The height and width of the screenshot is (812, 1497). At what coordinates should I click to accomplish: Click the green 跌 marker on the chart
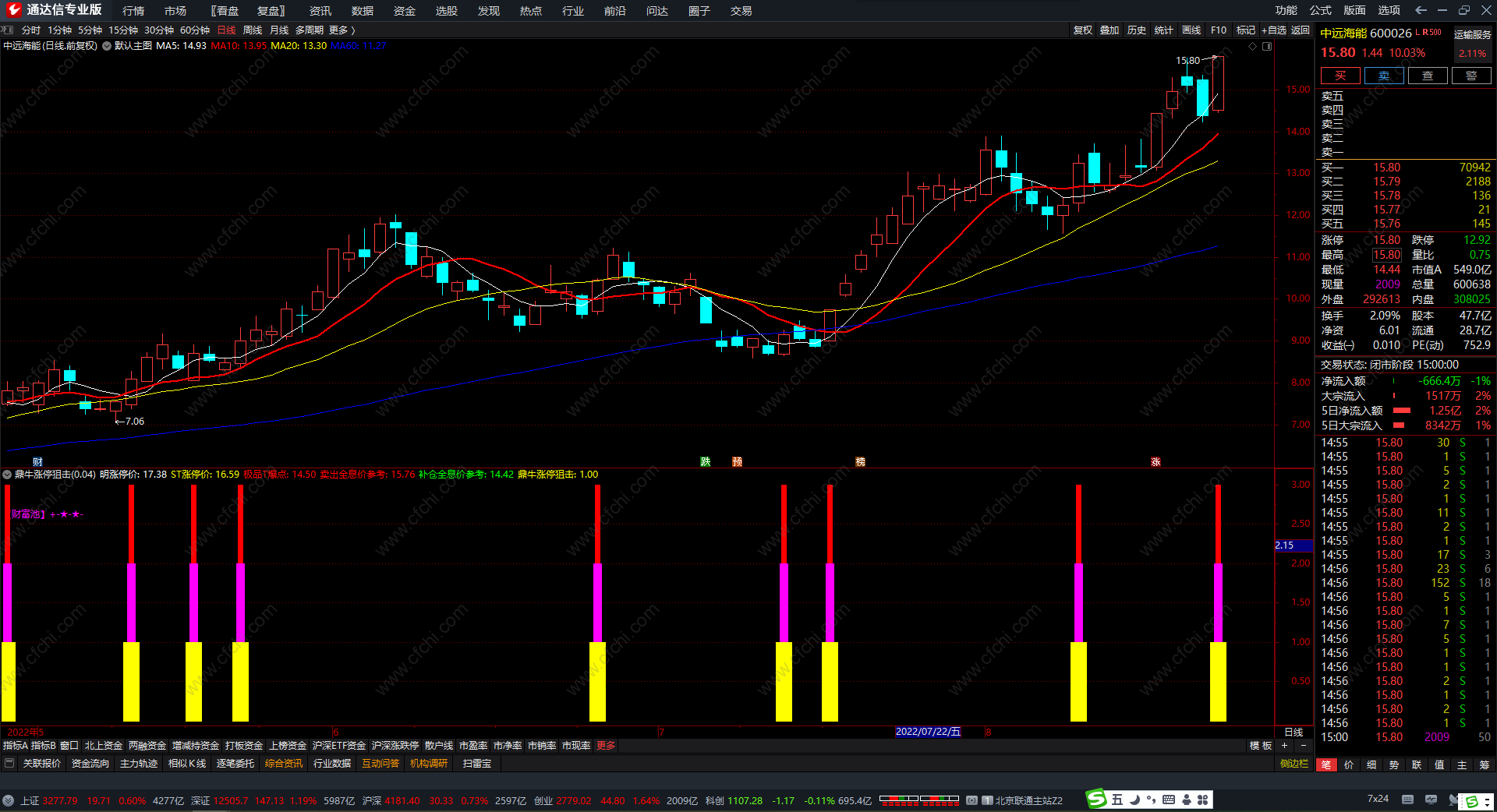click(x=706, y=462)
